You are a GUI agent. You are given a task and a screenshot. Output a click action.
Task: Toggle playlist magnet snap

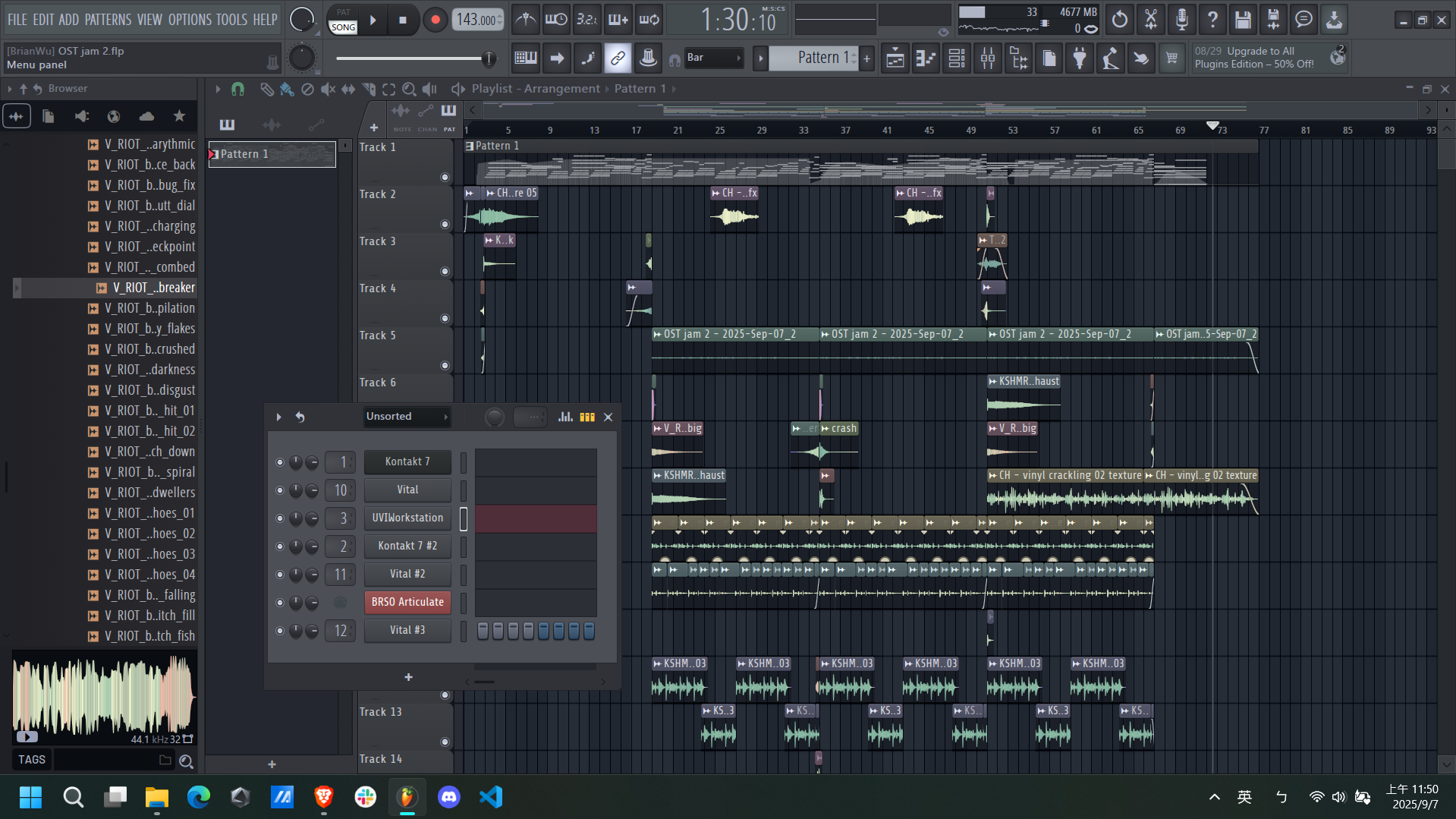[237, 89]
